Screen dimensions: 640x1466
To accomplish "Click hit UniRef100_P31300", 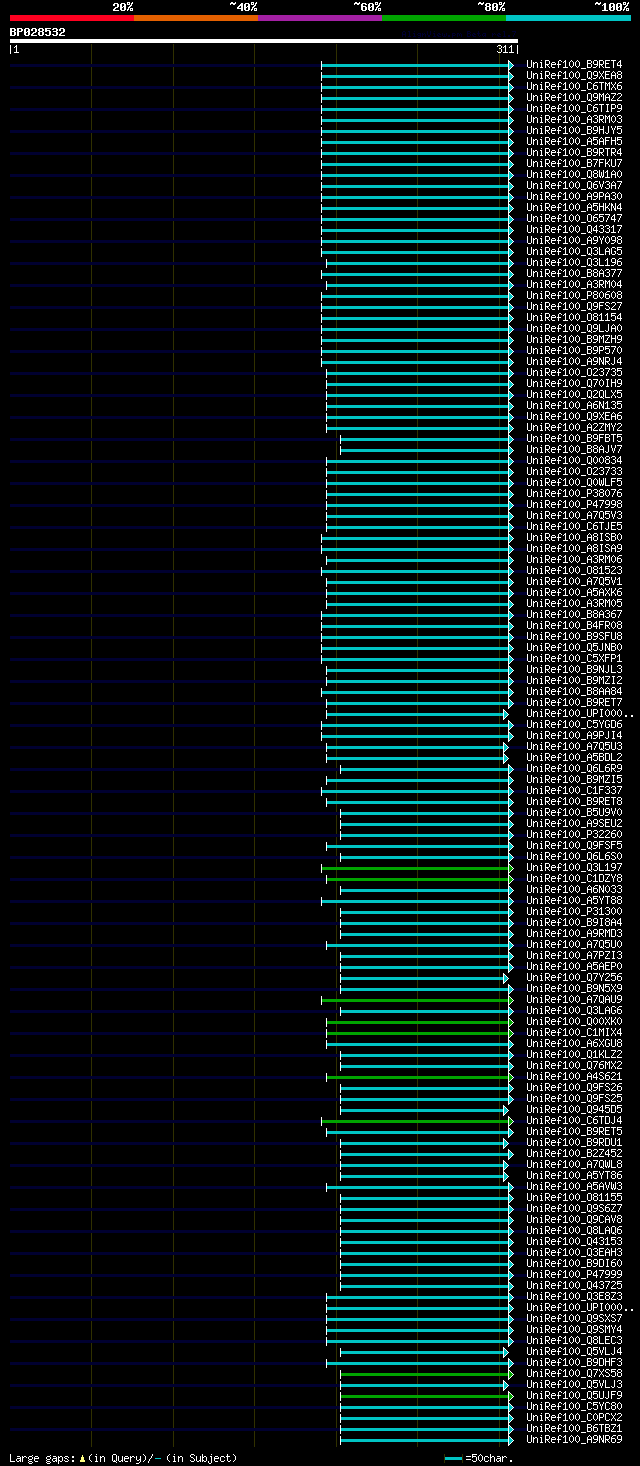I will pos(574,912).
